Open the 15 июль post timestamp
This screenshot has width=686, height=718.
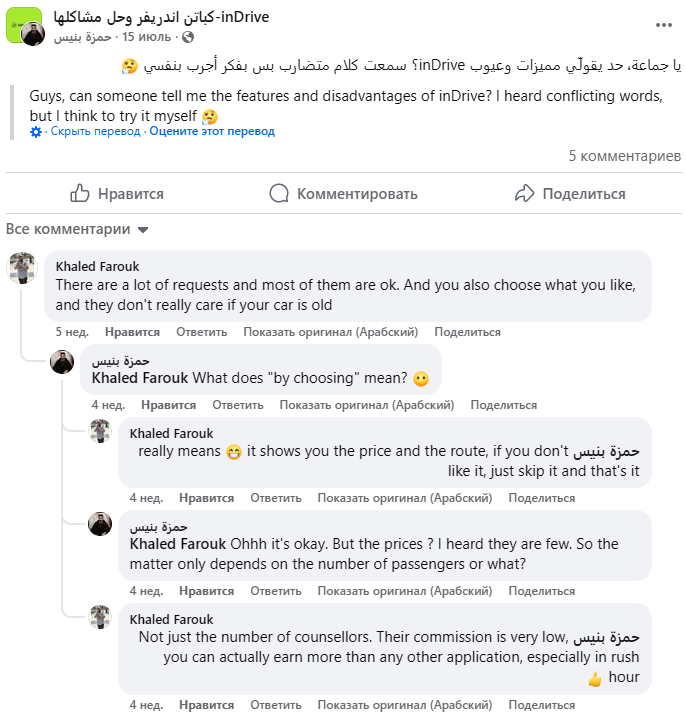[147, 37]
